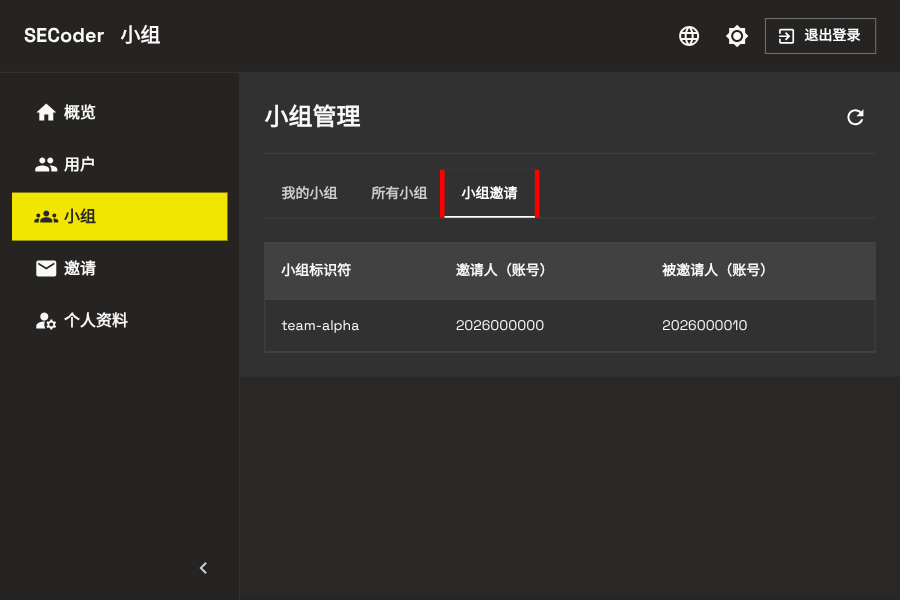Screen dimensions: 900x600
Task: Select 小组 sidebar item
Action: coord(119,216)
